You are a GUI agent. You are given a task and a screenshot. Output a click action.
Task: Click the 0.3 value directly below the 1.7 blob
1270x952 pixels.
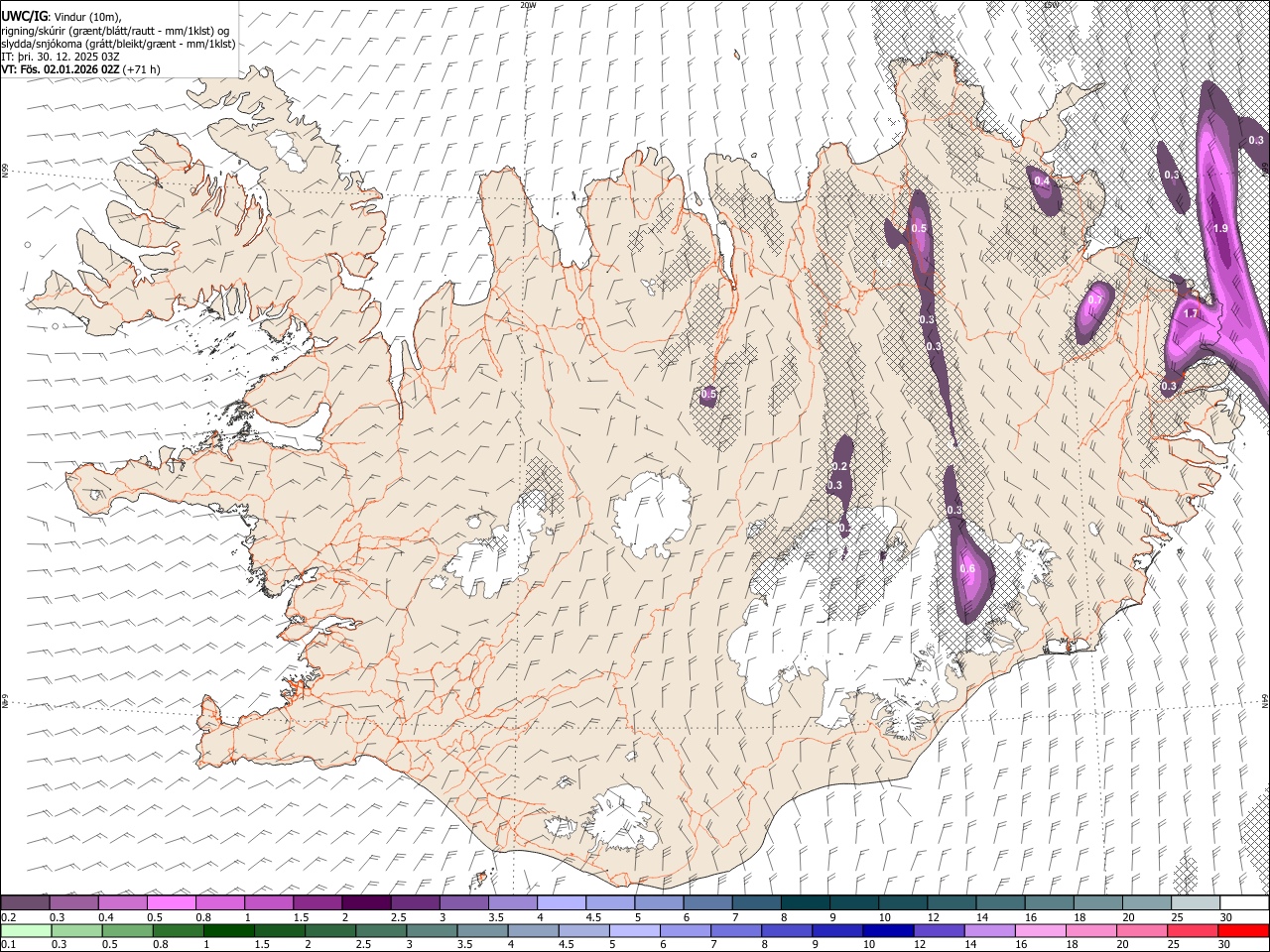[1169, 387]
